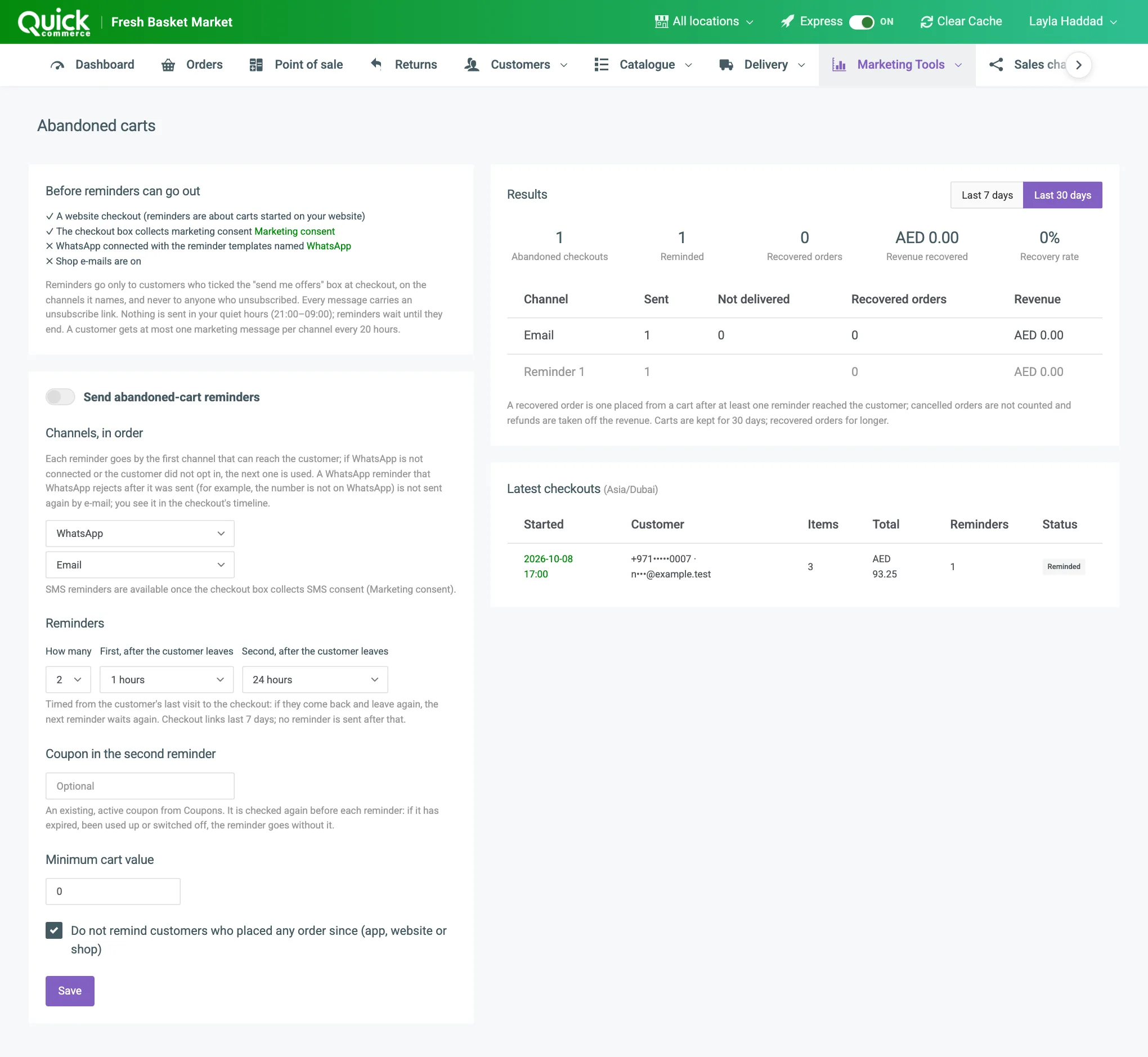Click the Clear Cache refresh icon
Image resolution: width=1148 pixels, height=1057 pixels.
(926, 22)
